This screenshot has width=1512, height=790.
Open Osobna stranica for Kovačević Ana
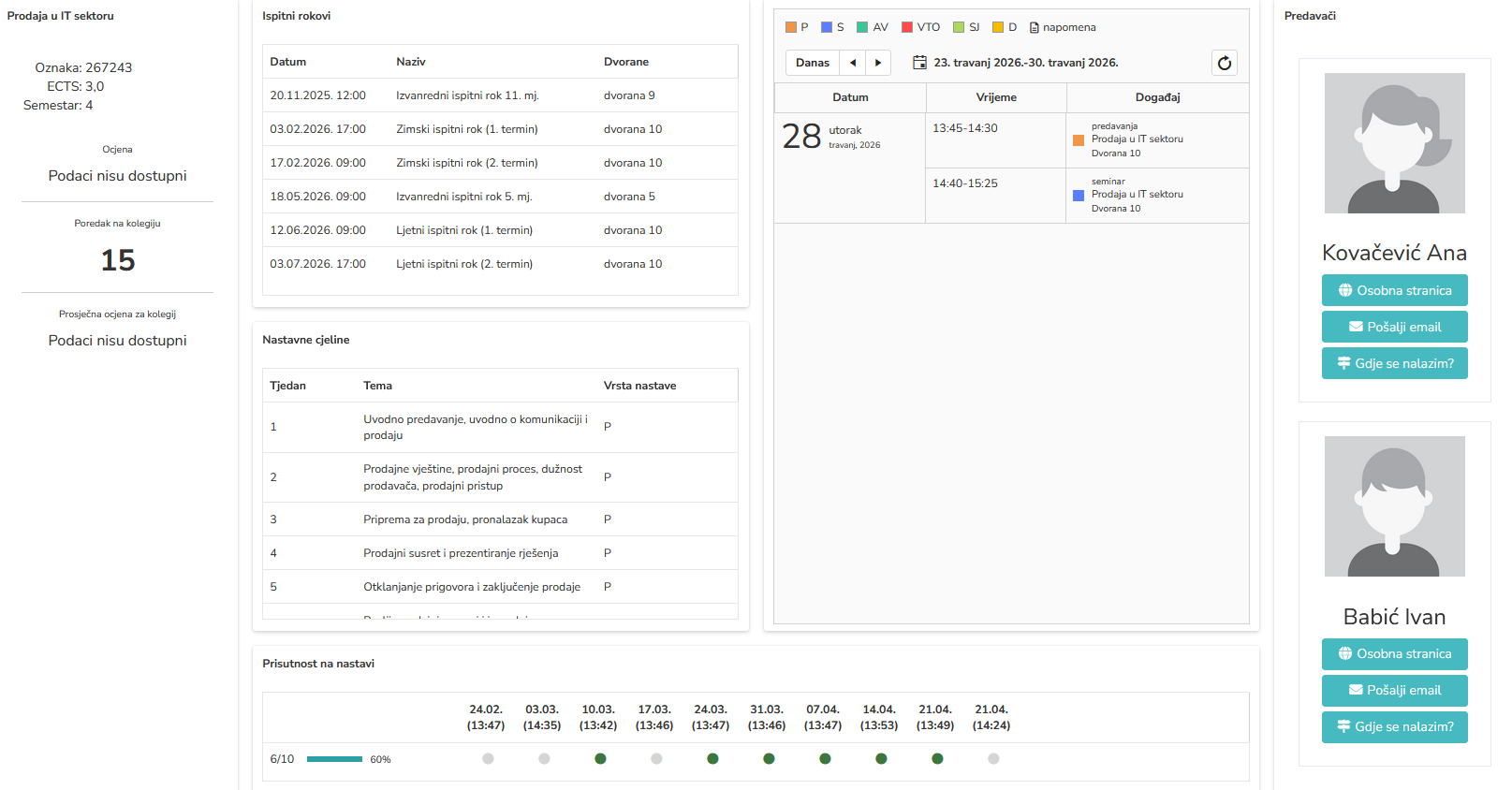pyautogui.click(x=1394, y=290)
